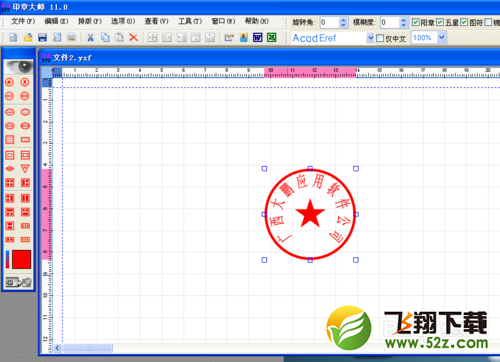
Task: Toggle the 用章 checkbox
Action: pos(415,22)
